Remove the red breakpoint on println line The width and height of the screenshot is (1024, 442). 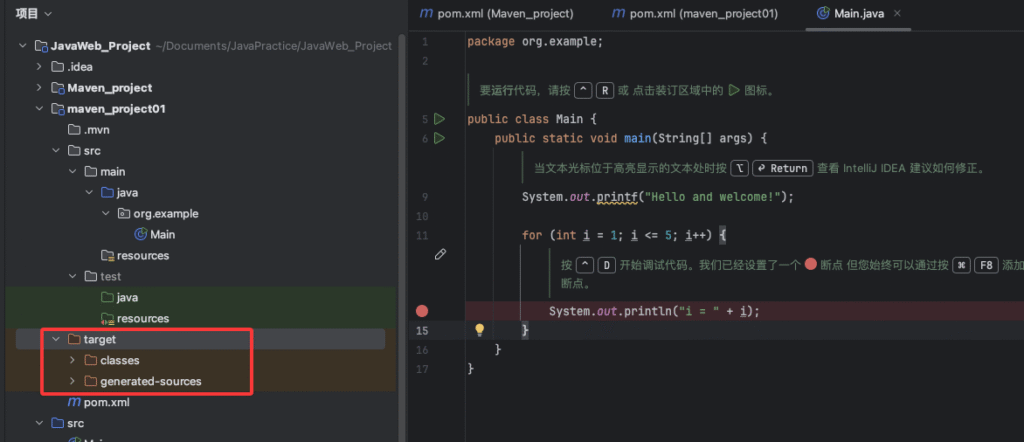pos(422,311)
